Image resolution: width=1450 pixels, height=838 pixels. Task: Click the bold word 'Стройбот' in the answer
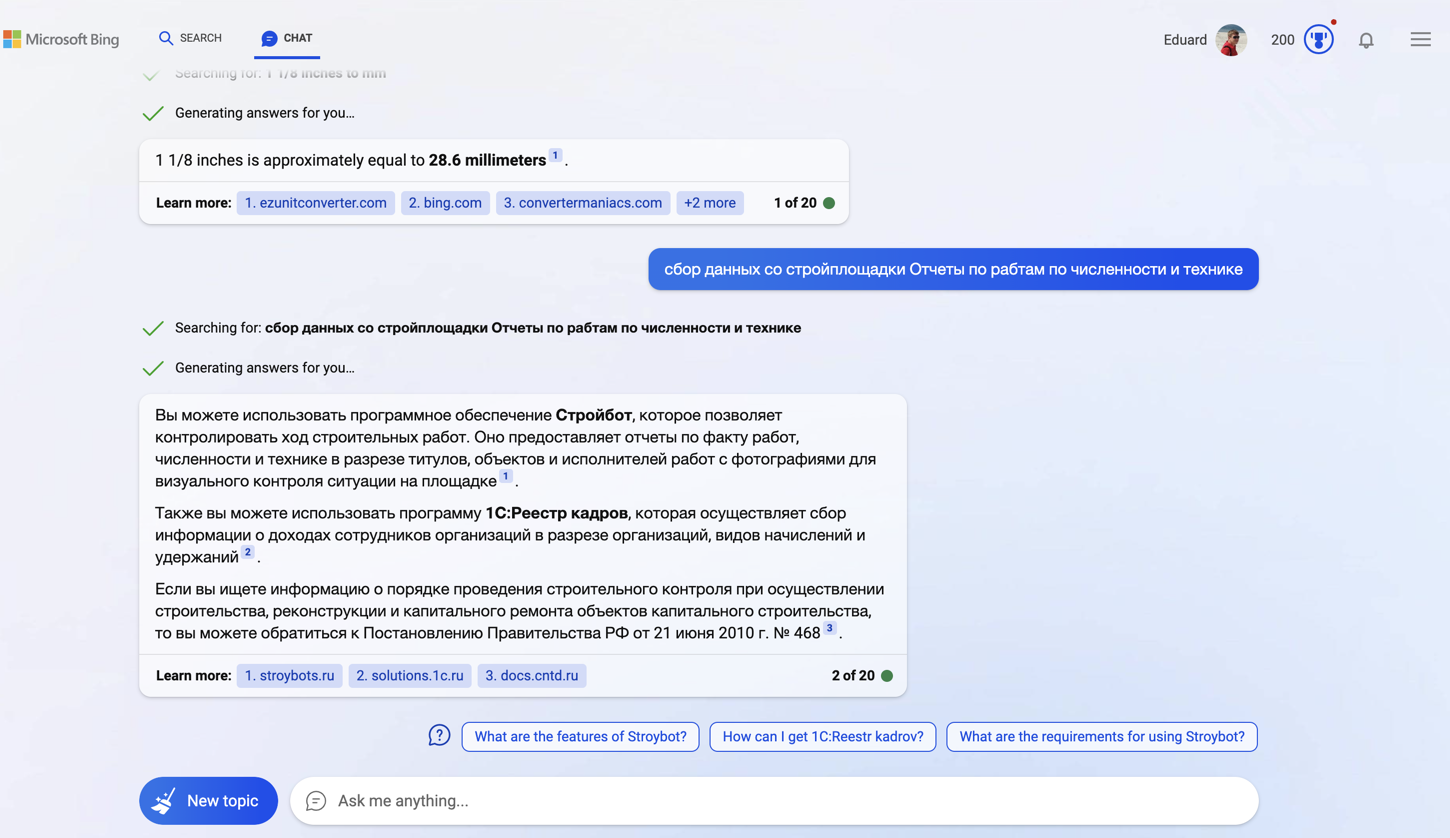point(594,415)
